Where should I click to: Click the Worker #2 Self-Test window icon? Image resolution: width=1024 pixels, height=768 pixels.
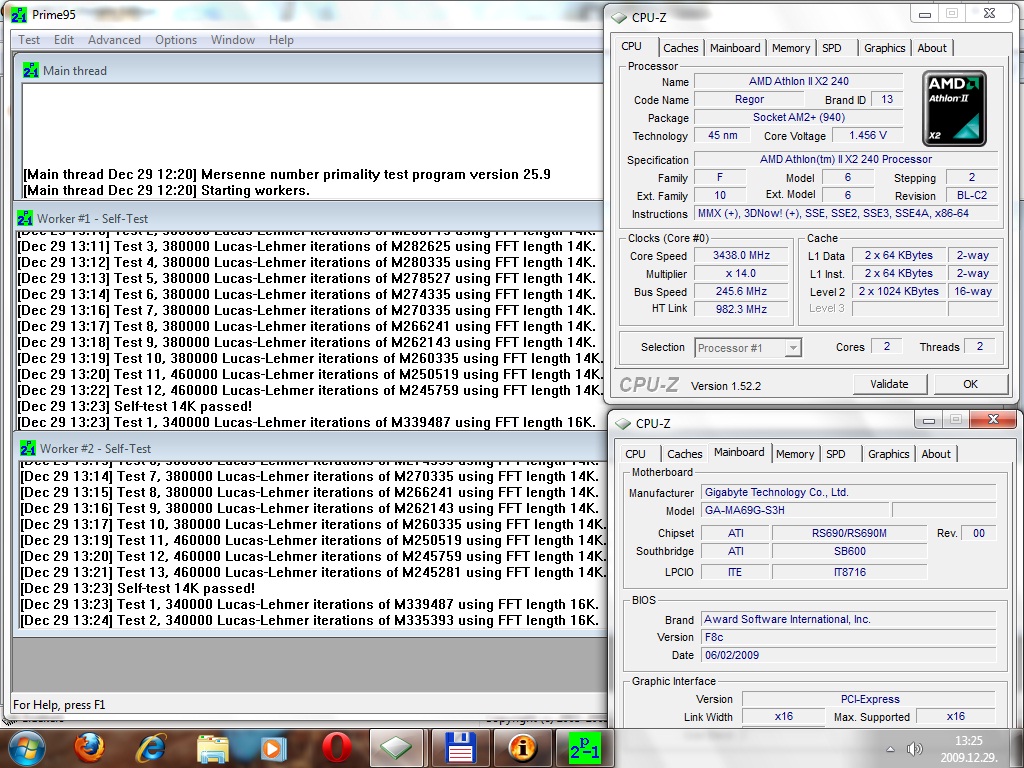click(x=27, y=448)
